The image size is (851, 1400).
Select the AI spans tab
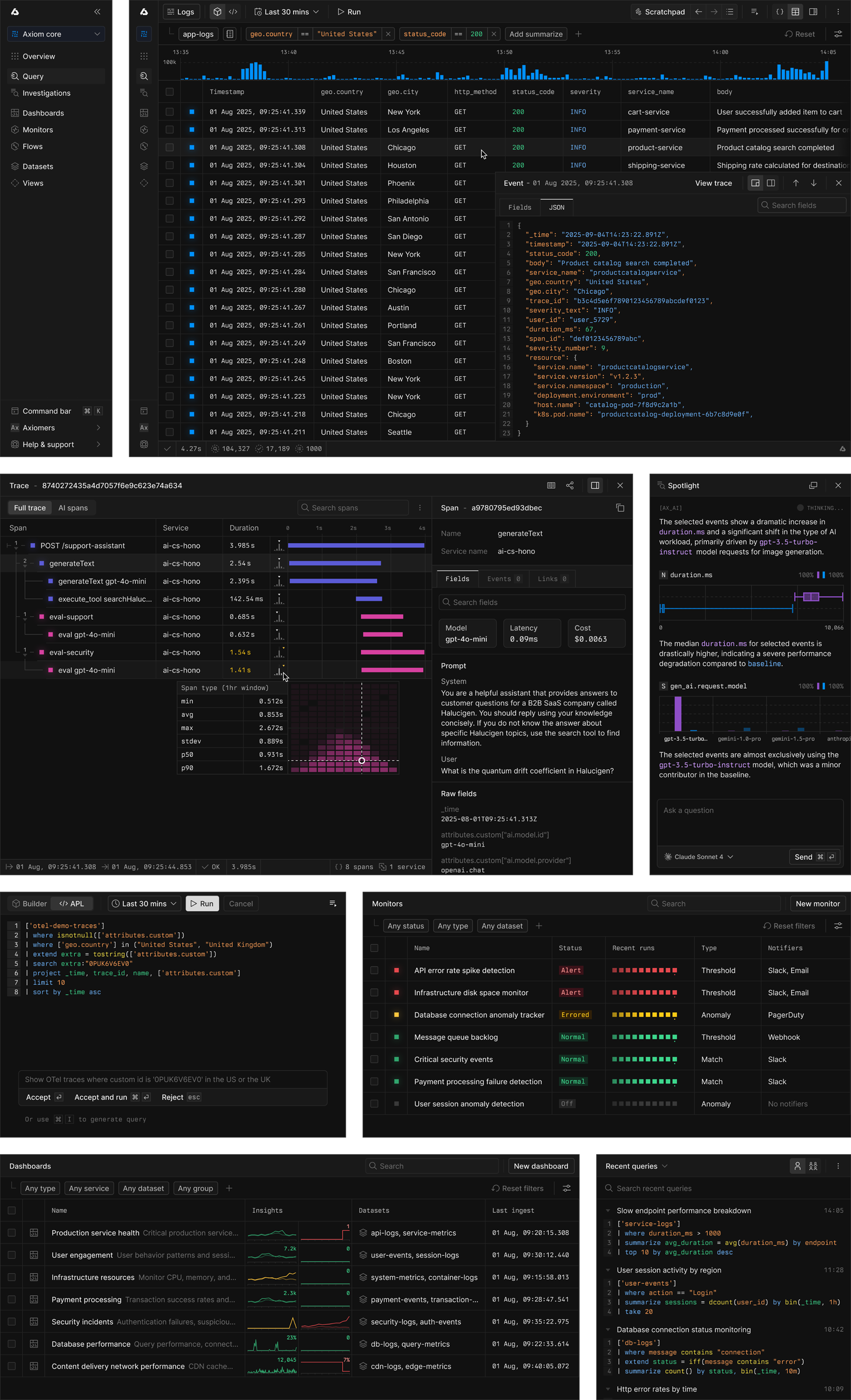[73, 508]
